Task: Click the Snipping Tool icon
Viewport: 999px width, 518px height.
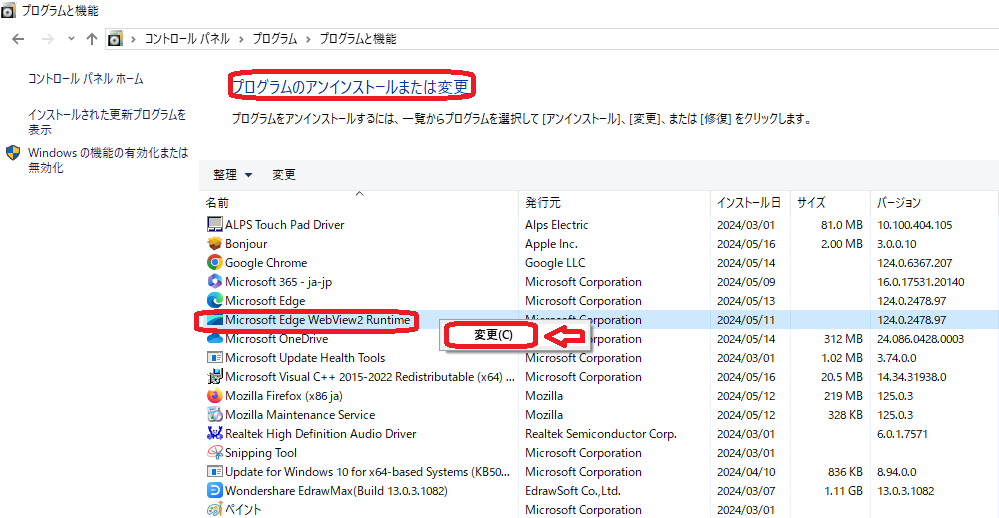Action: [x=215, y=452]
